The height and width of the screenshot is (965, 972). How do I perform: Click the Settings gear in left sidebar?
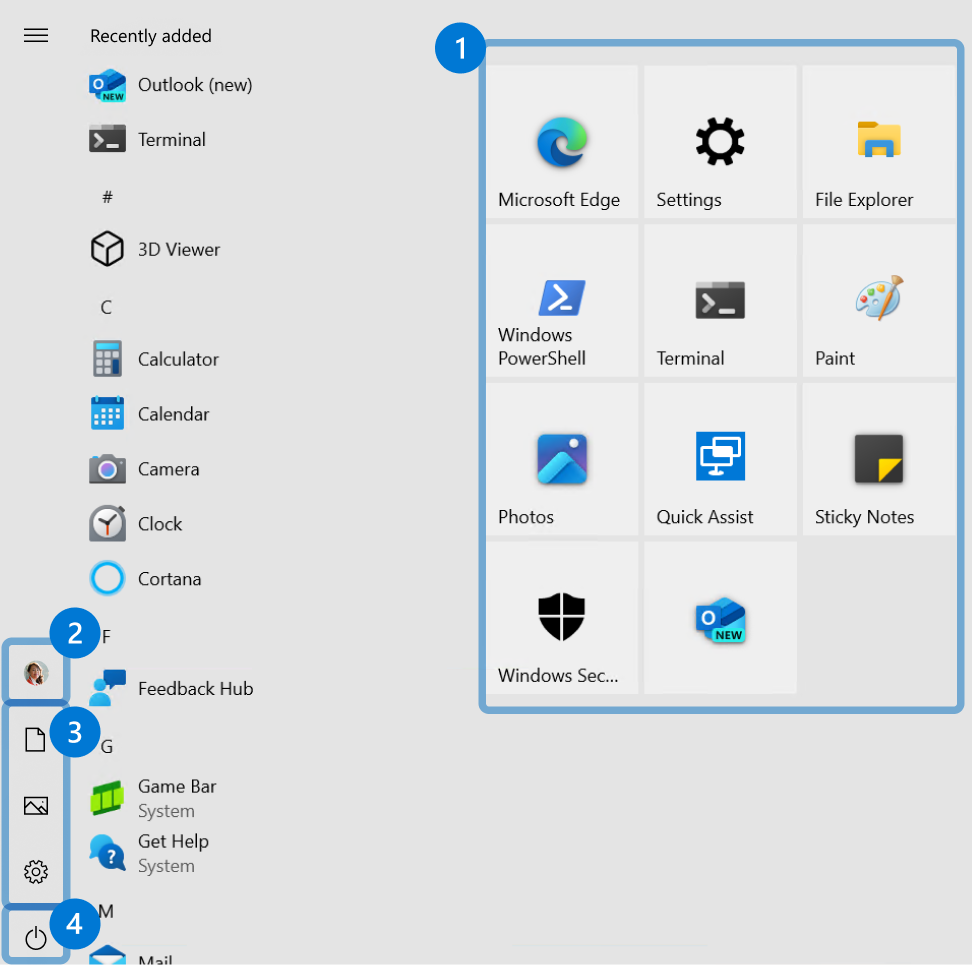click(36, 872)
